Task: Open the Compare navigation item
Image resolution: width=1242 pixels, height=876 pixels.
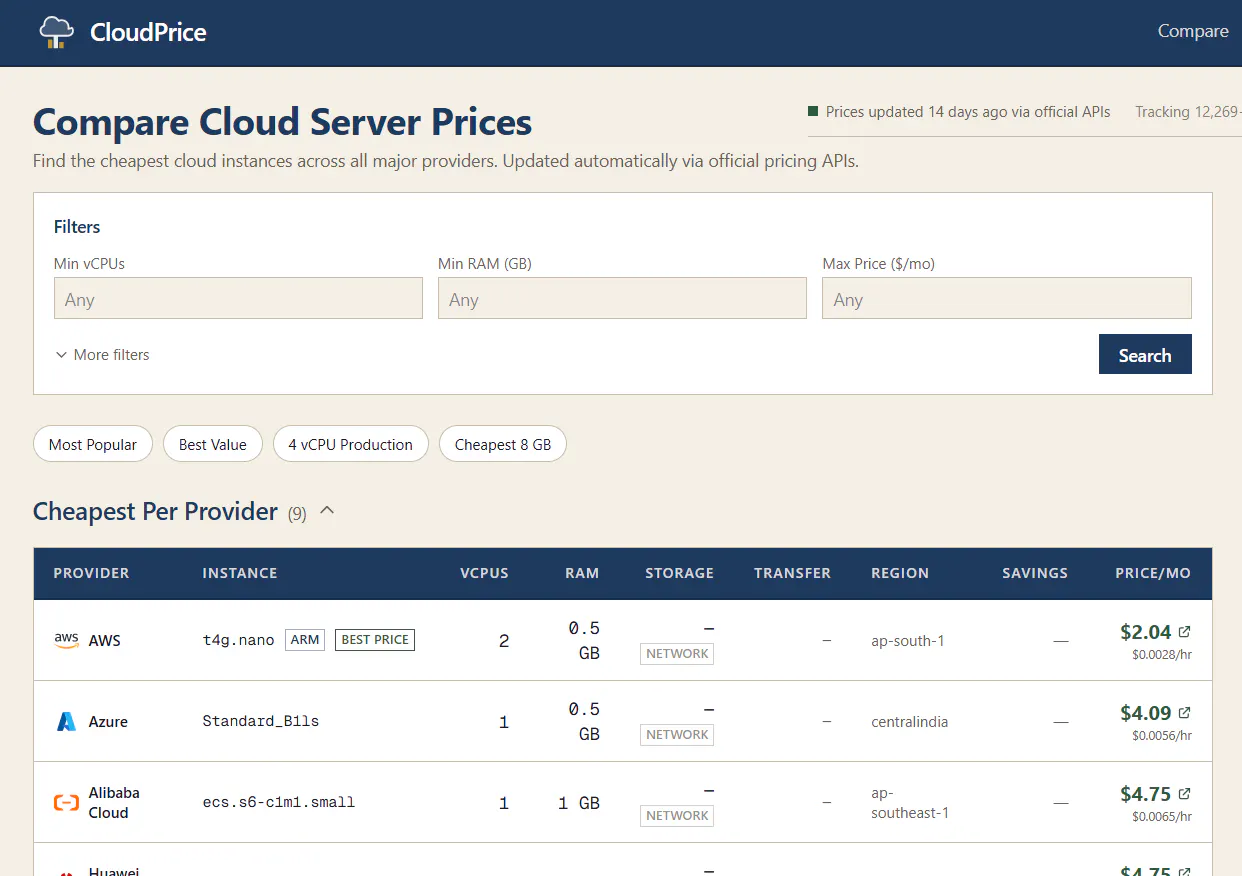Action: point(1193,31)
